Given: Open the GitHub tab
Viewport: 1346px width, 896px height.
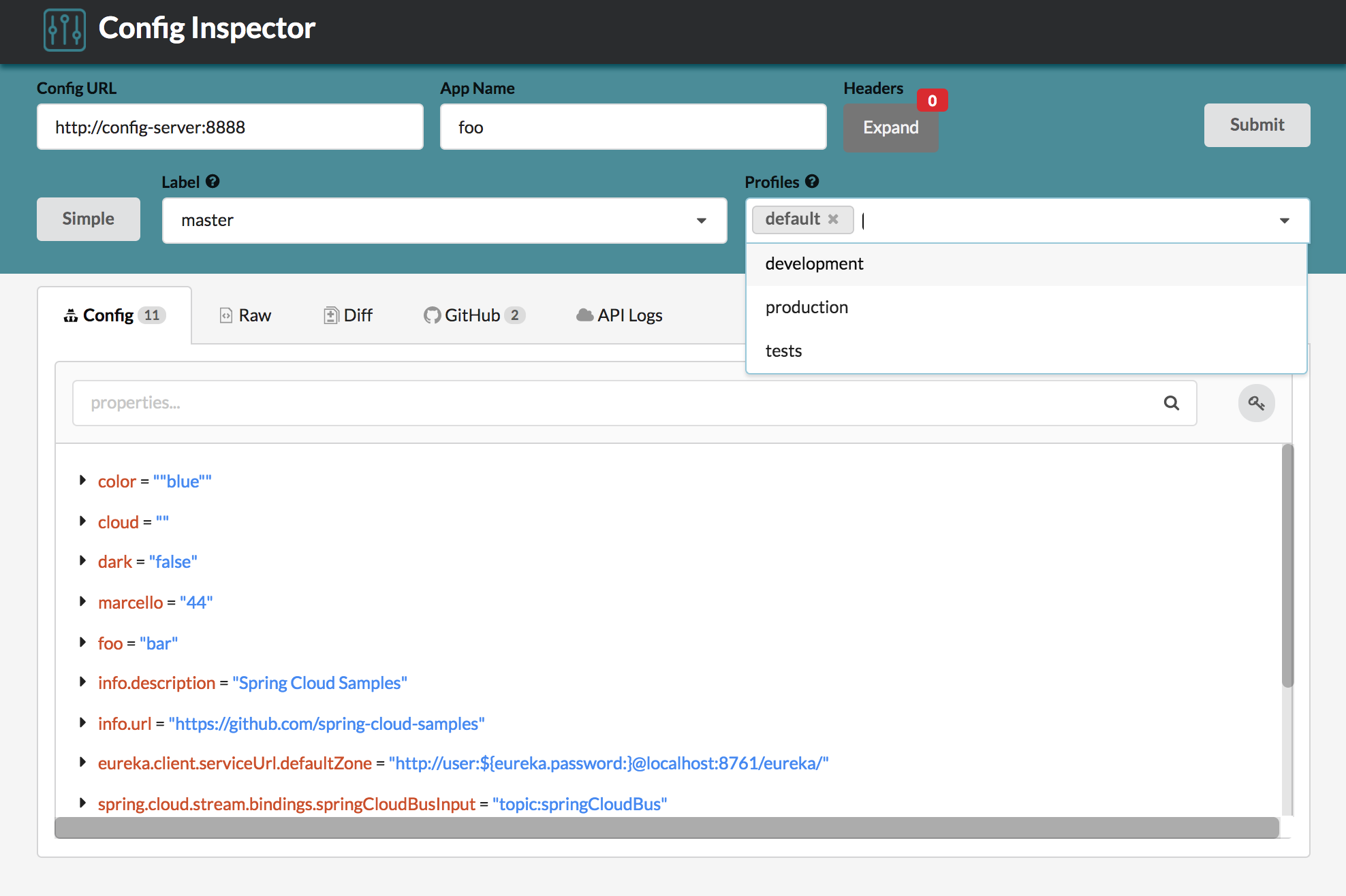Looking at the screenshot, I should pos(474,315).
